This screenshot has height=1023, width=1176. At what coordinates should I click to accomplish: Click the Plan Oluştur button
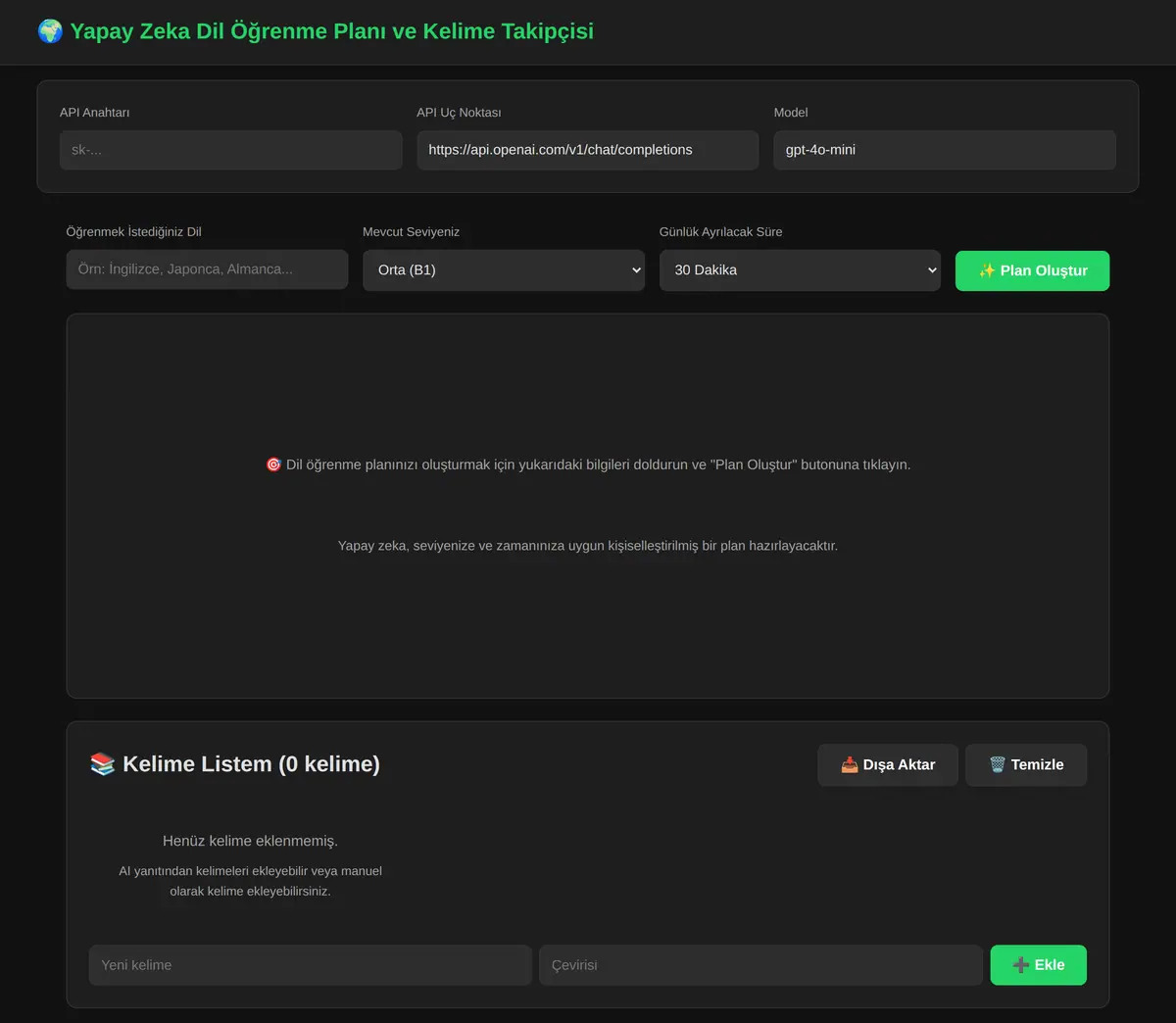(x=1032, y=270)
